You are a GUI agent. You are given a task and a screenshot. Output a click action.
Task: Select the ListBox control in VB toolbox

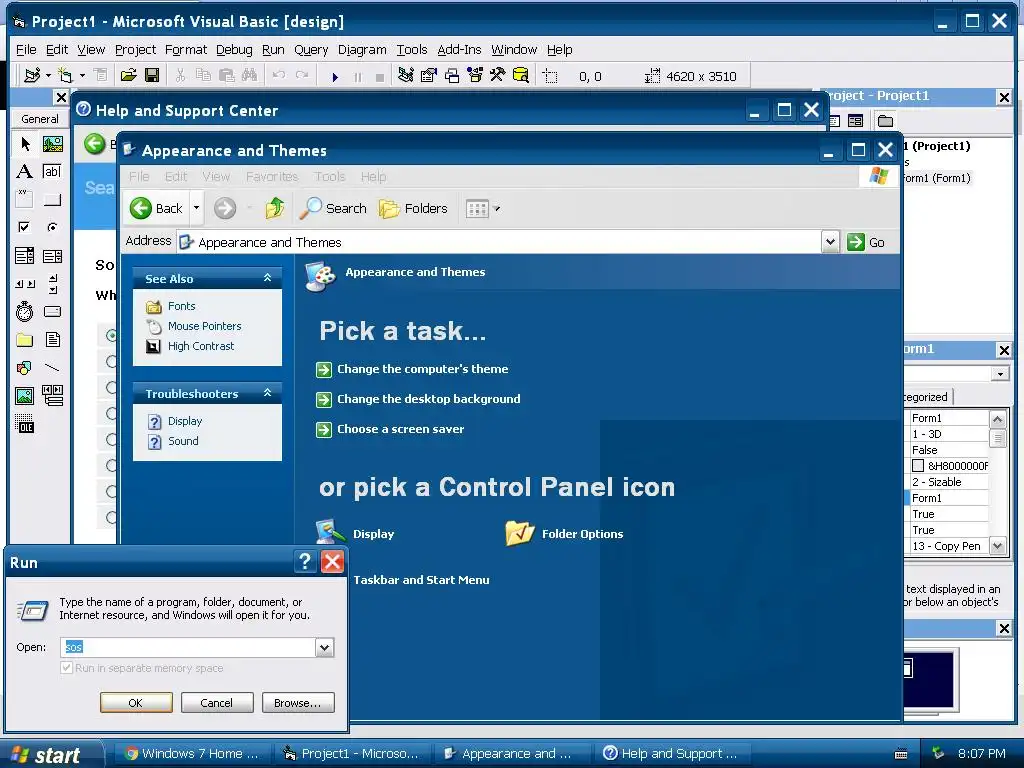(53, 255)
